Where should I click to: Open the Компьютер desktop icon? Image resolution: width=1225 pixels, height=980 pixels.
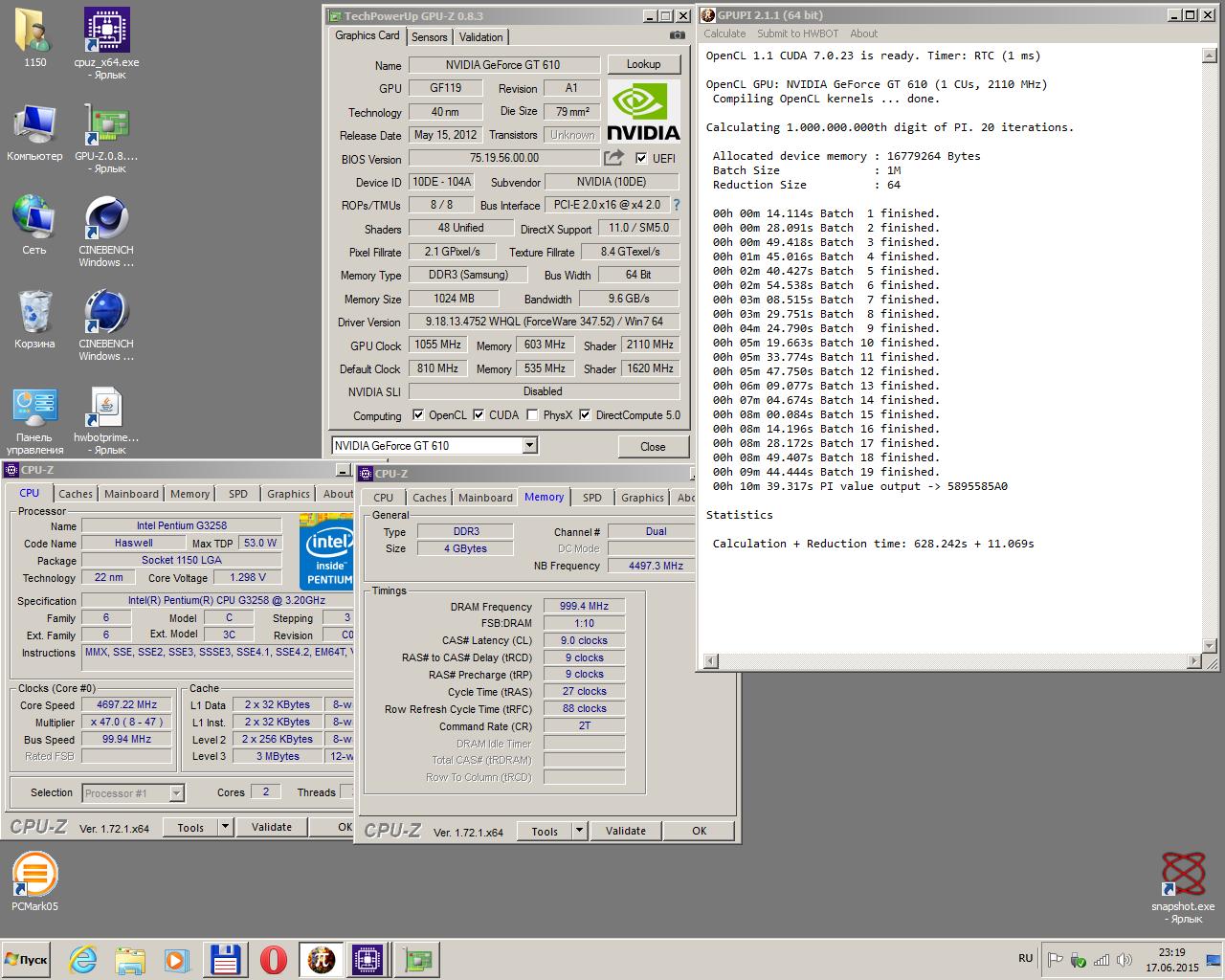34,132
